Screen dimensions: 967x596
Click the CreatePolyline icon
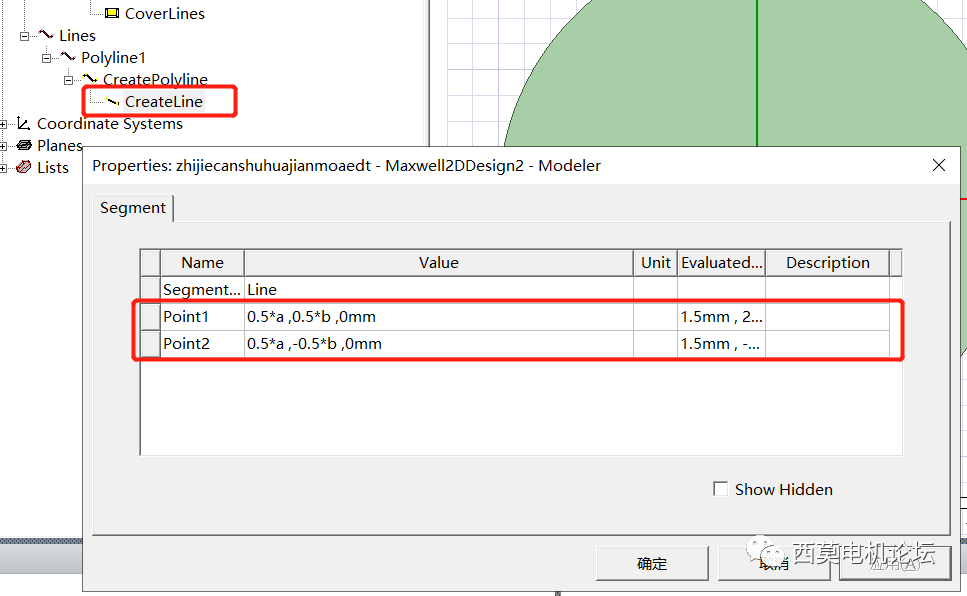[x=90, y=78]
